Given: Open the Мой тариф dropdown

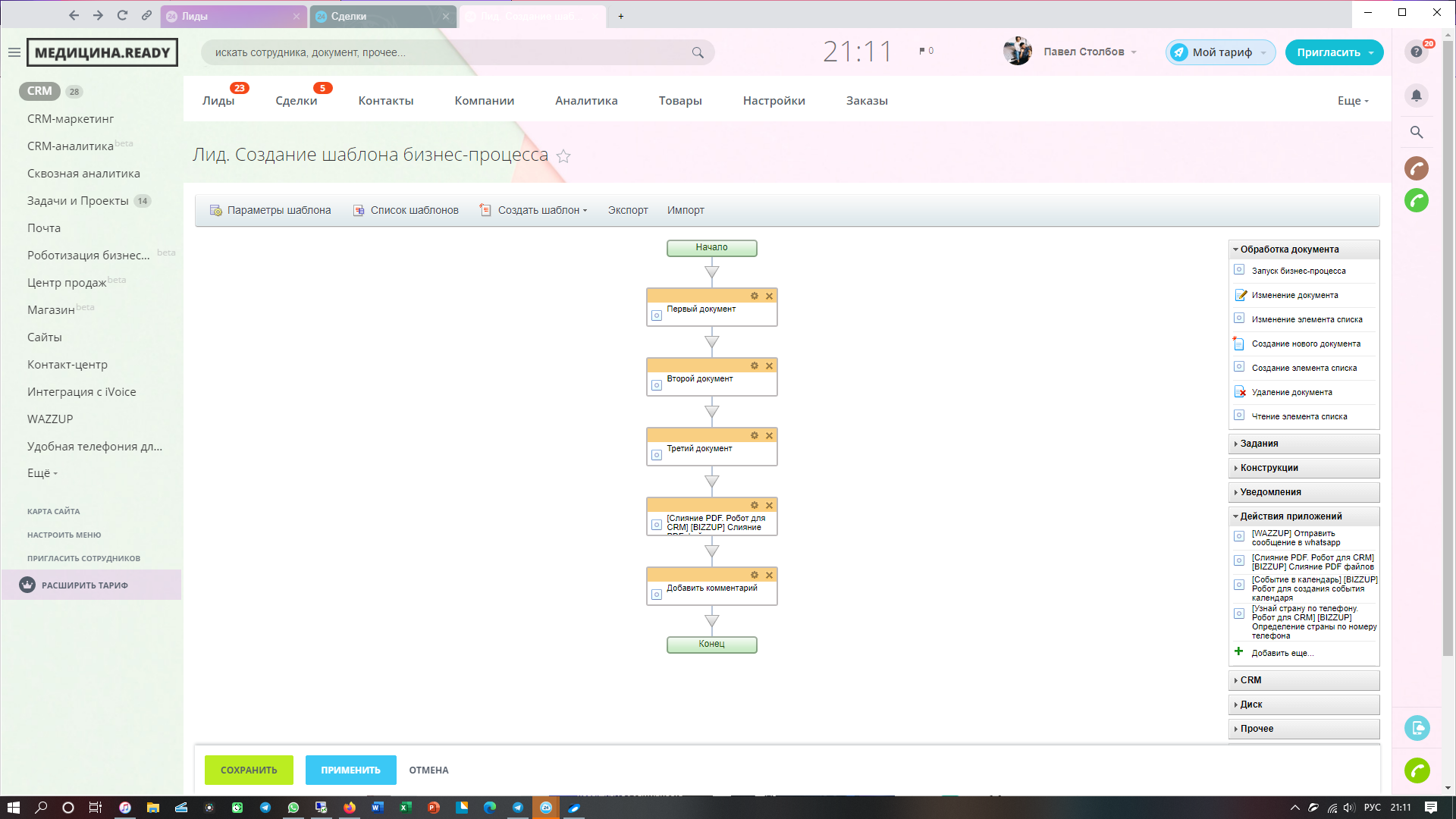Looking at the screenshot, I should pyautogui.click(x=1221, y=52).
